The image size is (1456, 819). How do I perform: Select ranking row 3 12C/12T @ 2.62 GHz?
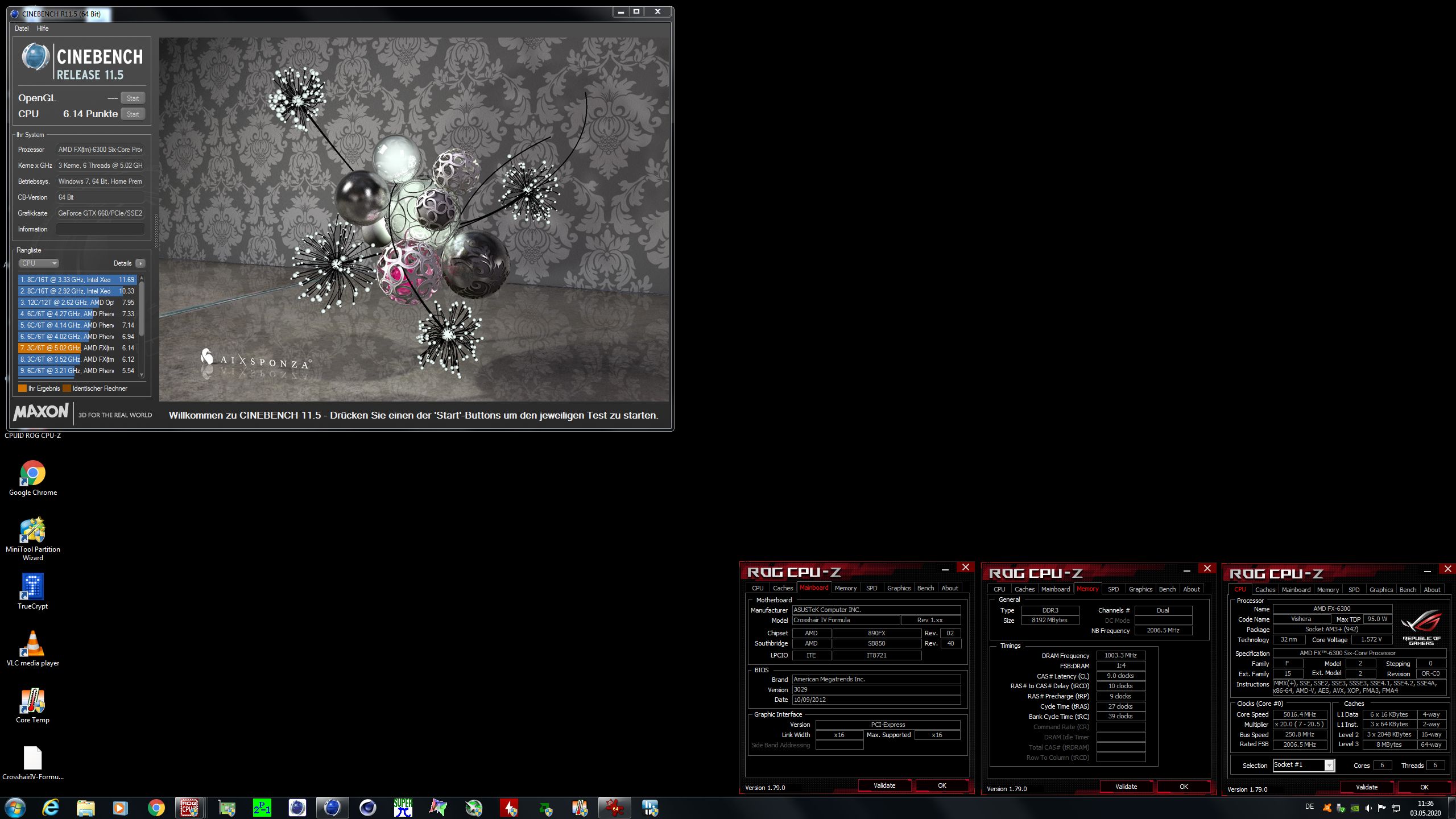click(77, 303)
